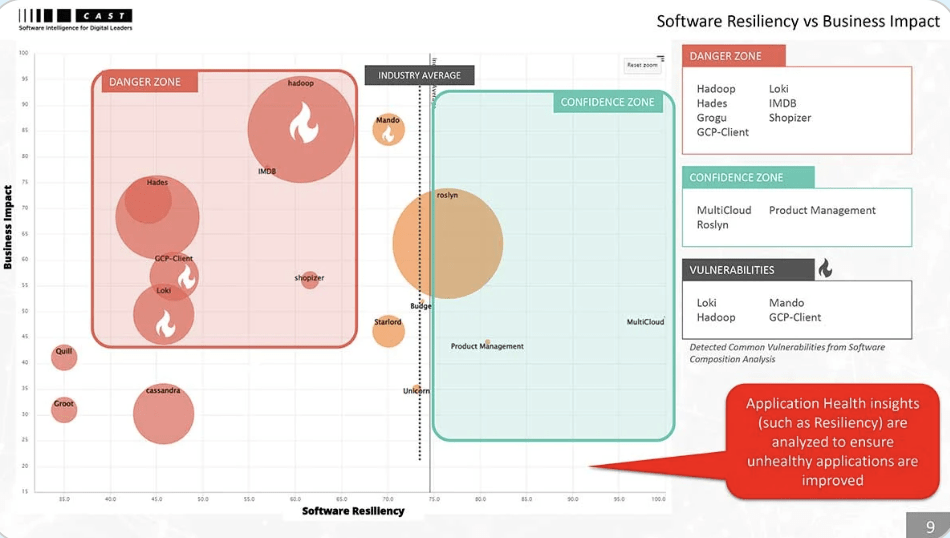This screenshot has height=538, width=950.
Task: Click GCP-Client in the Danger Zone list
Action: pyautogui.click(x=723, y=132)
